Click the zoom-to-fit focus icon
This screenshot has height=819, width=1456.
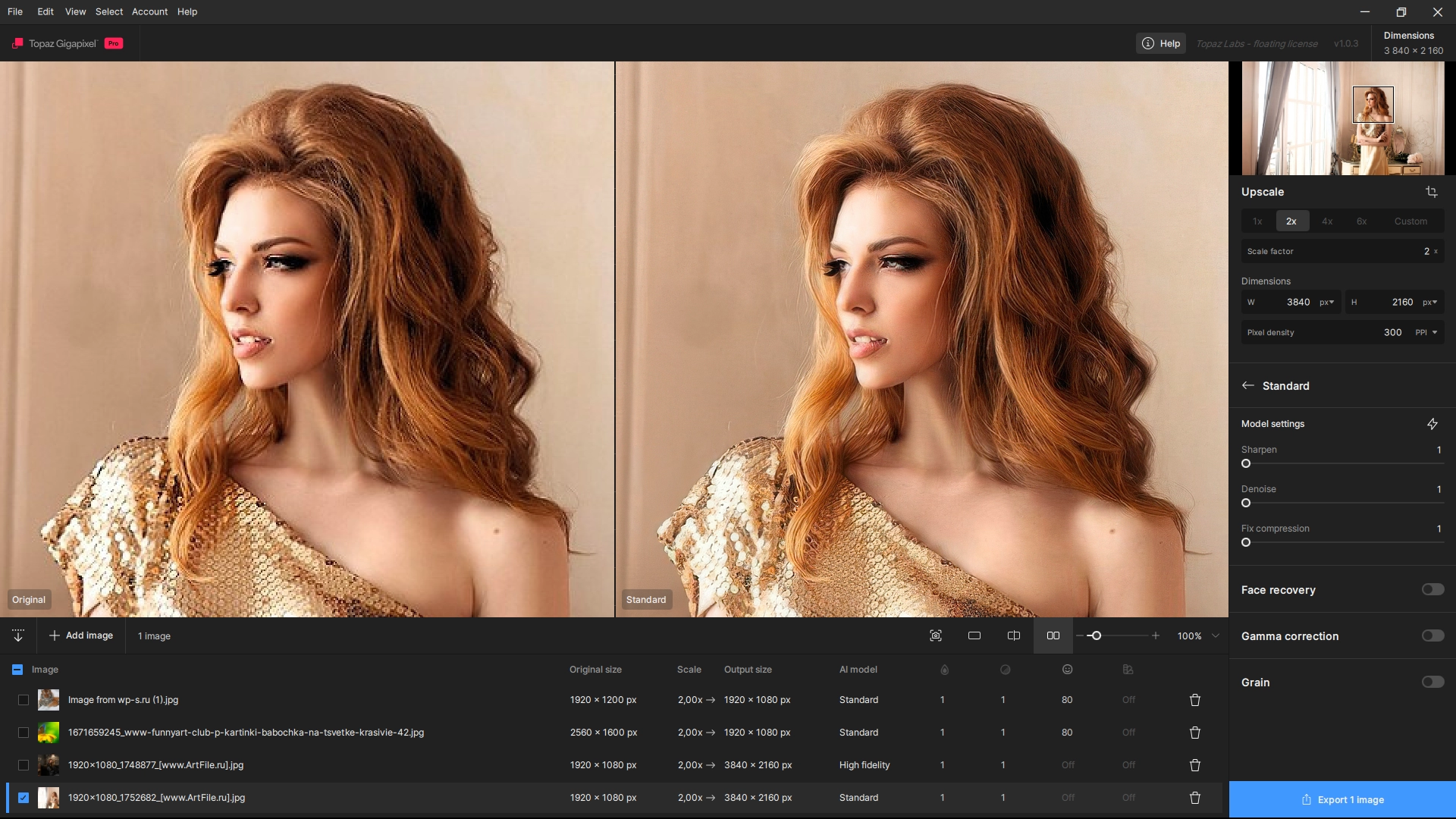[x=935, y=635]
